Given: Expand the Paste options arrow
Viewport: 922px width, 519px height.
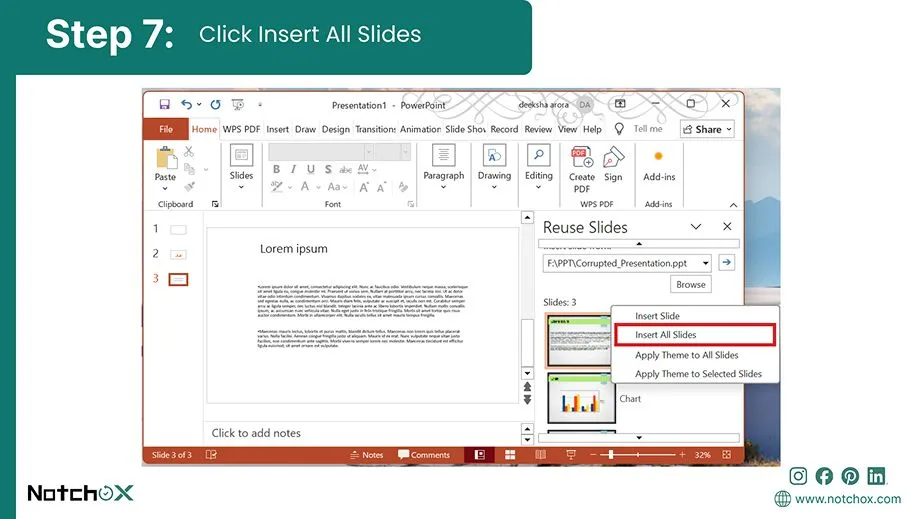Looking at the screenshot, I should click(165, 189).
